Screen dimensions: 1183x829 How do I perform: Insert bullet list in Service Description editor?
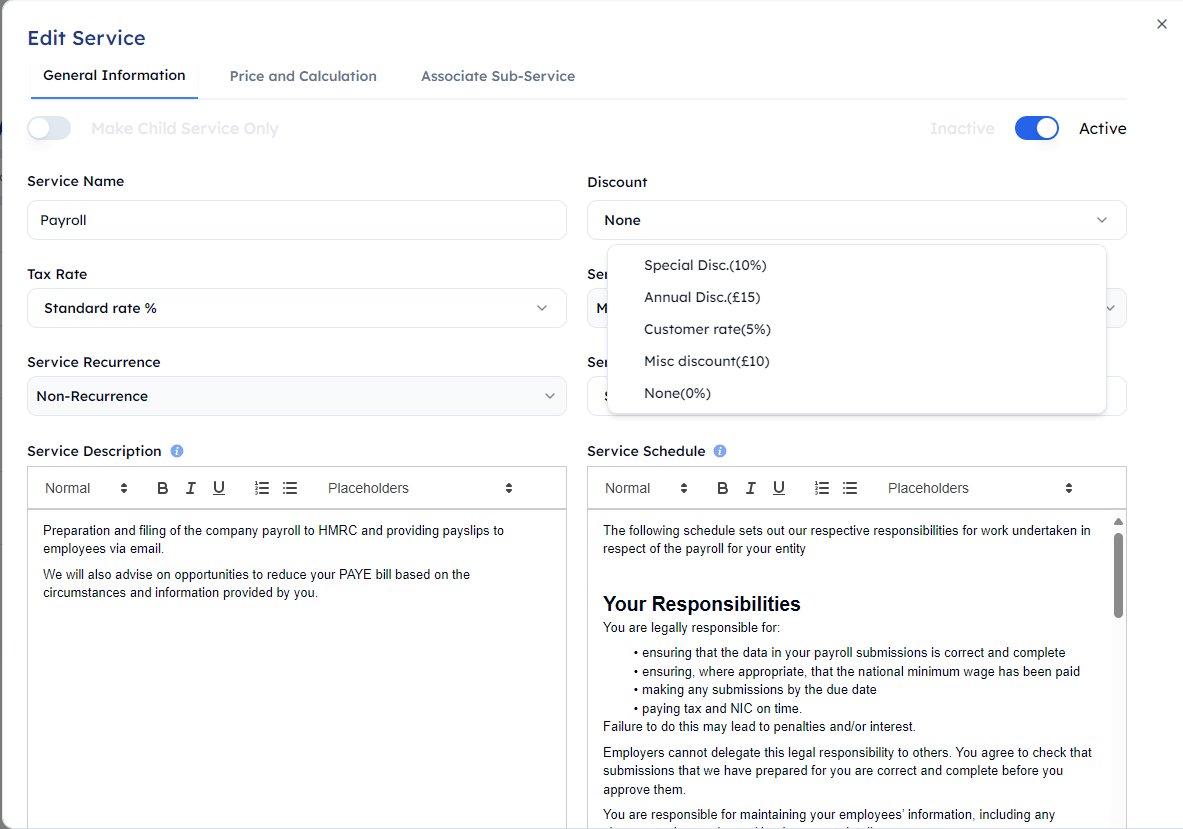click(290, 488)
